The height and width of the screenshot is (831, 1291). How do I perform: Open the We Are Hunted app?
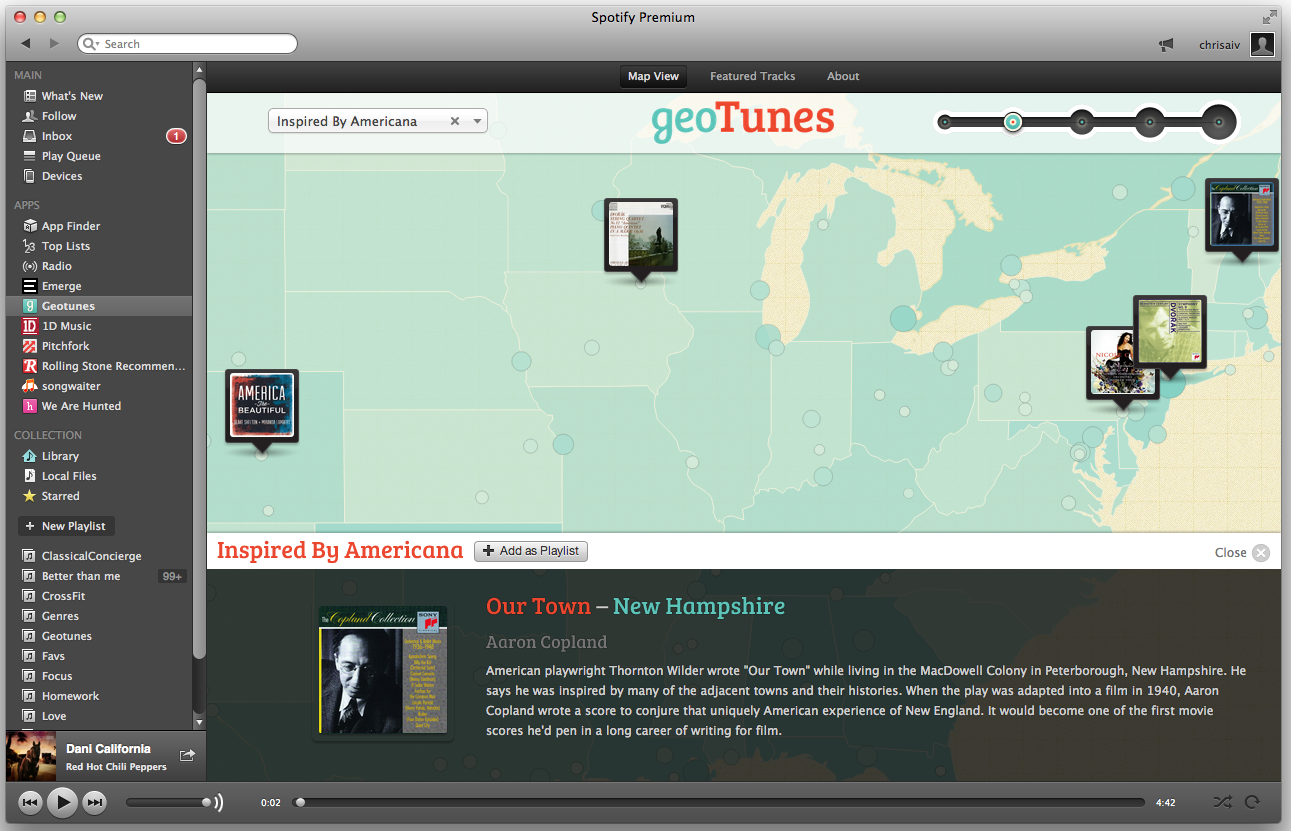coord(81,406)
